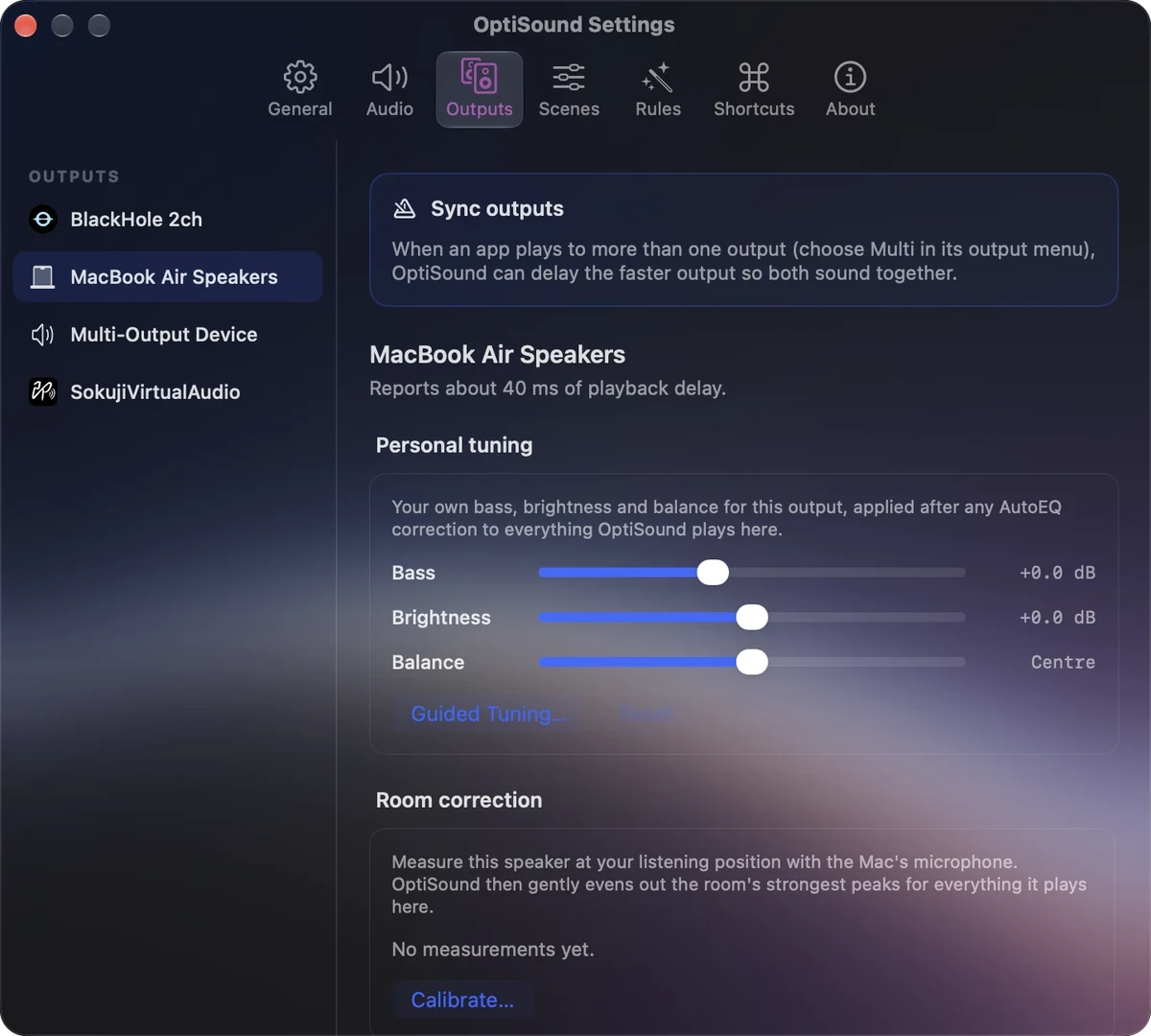Click the Balance Centre value
This screenshot has width=1151, height=1036.
tap(1063, 663)
